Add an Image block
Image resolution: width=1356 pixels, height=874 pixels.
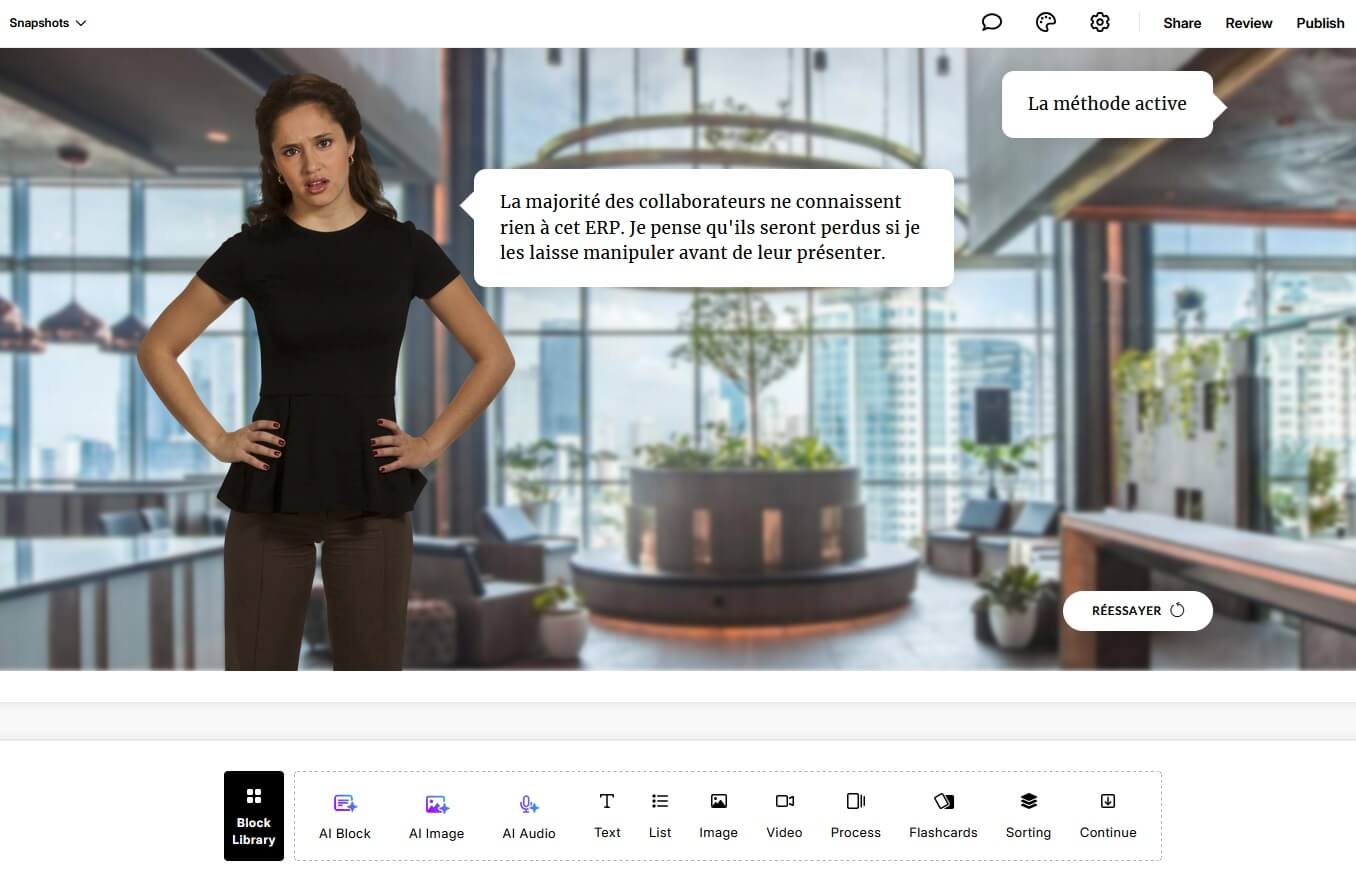[x=718, y=816]
